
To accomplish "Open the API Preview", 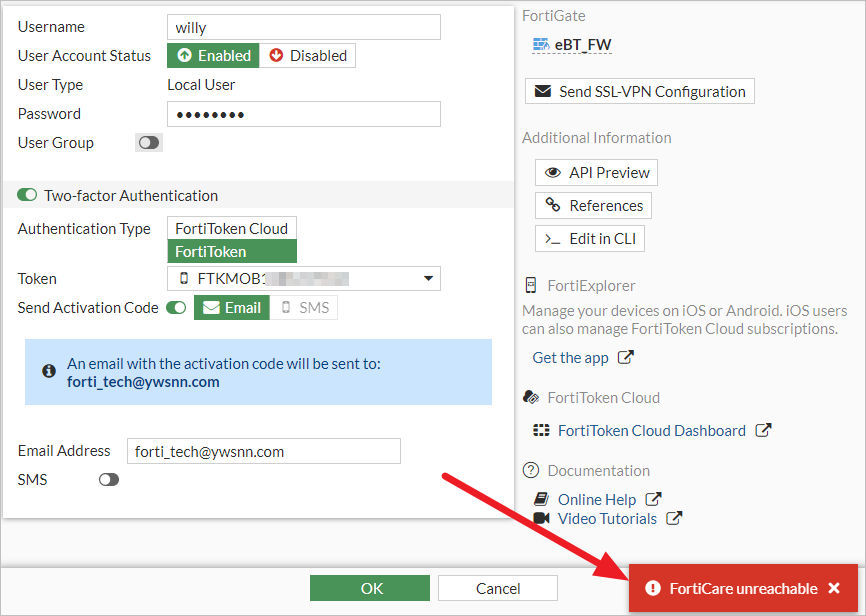I will coord(596,172).
